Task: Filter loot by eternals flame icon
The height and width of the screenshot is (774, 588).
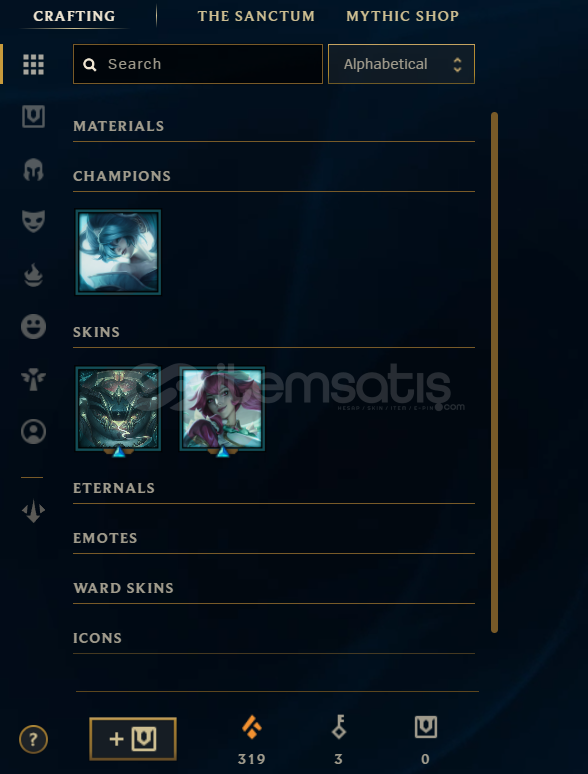Action: point(34,275)
